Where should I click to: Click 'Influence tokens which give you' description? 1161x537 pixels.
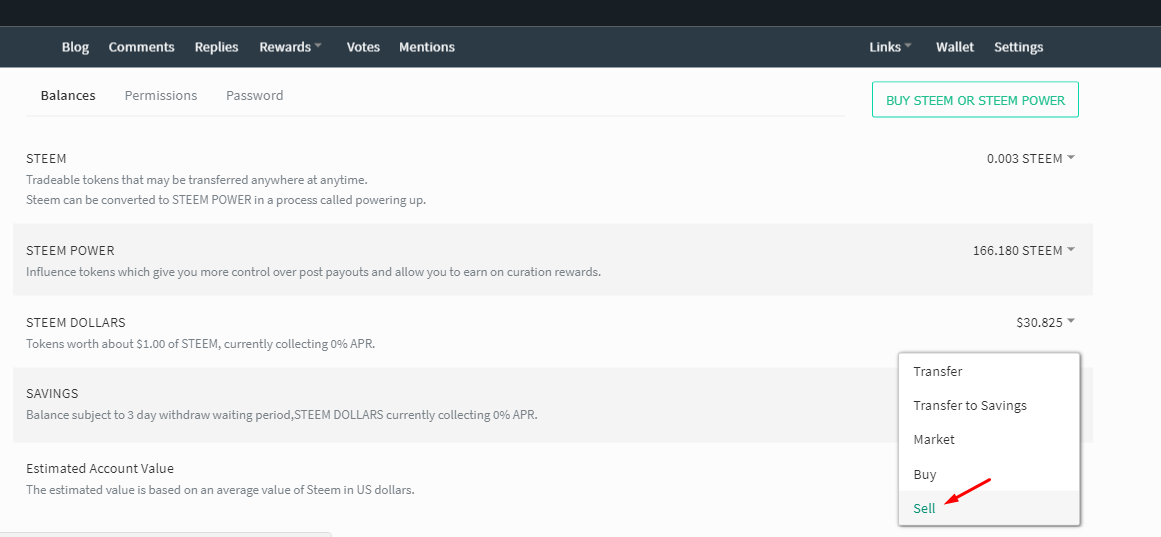coord(313,272)
